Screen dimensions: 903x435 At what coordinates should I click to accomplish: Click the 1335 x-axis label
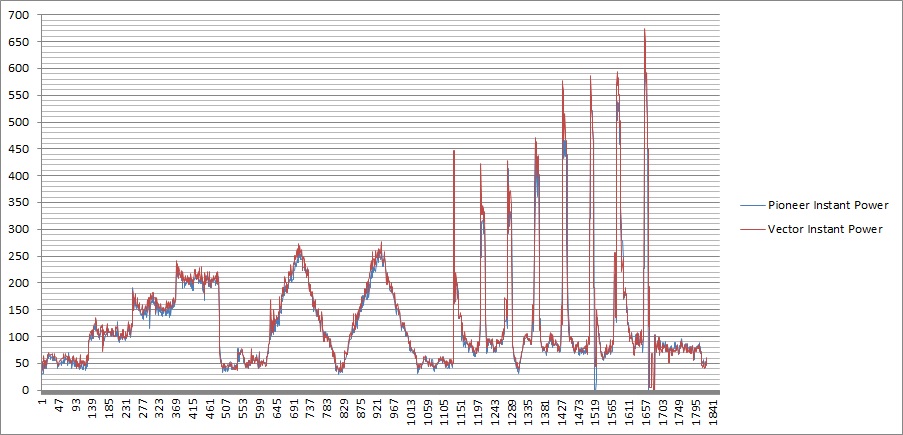[529, 412]
